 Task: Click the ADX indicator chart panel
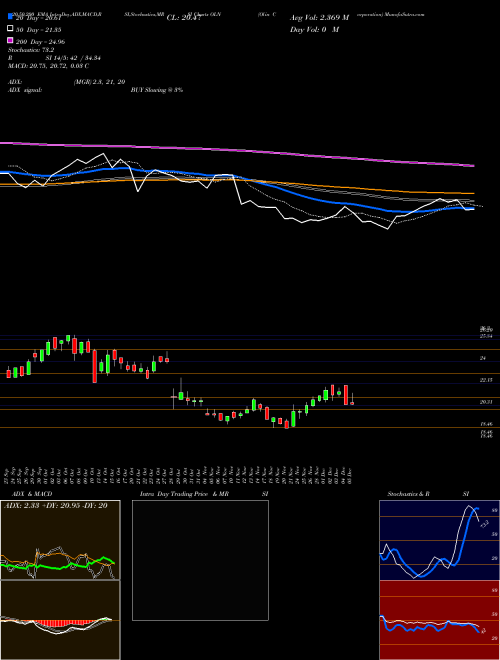point(60,540)
